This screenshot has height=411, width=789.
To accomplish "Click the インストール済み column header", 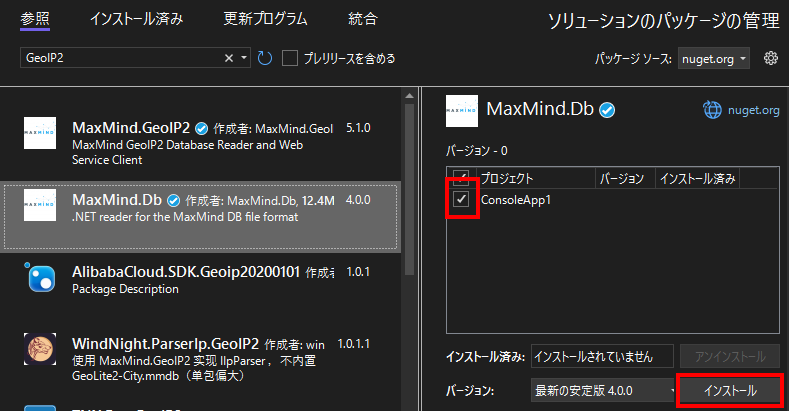I will tap(697, 178).
